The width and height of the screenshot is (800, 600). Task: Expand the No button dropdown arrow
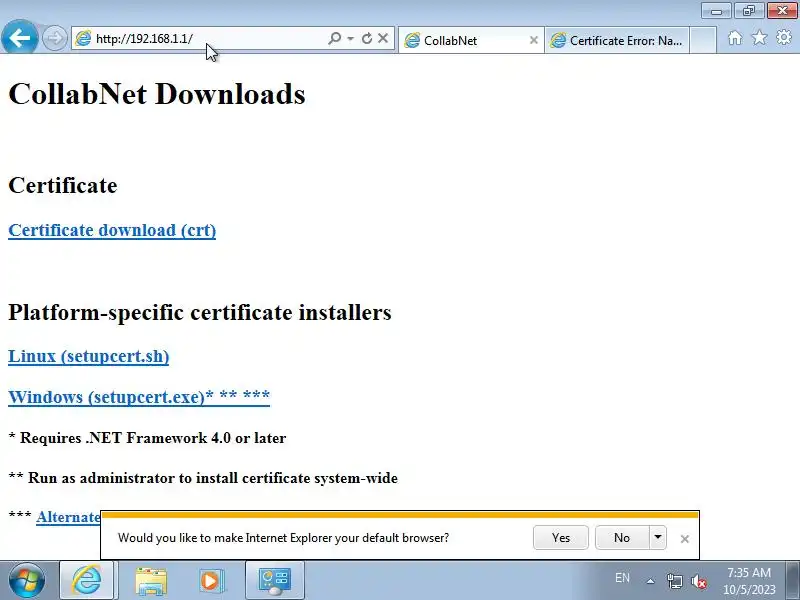(658, 538)
